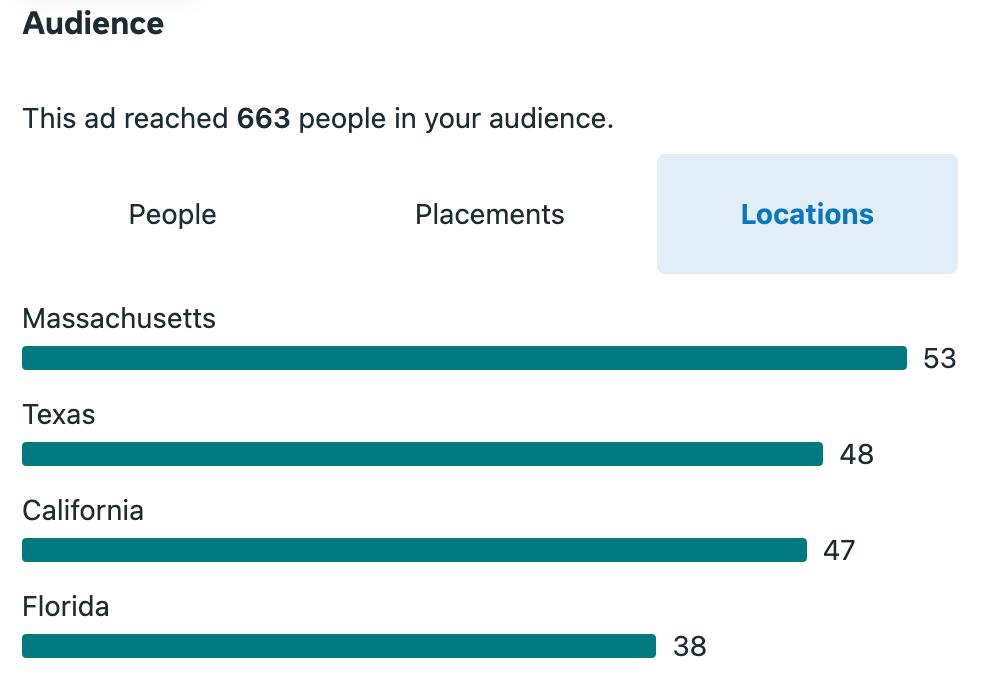
Task: Click the Massachusetts location label
Action: [119, 319]
